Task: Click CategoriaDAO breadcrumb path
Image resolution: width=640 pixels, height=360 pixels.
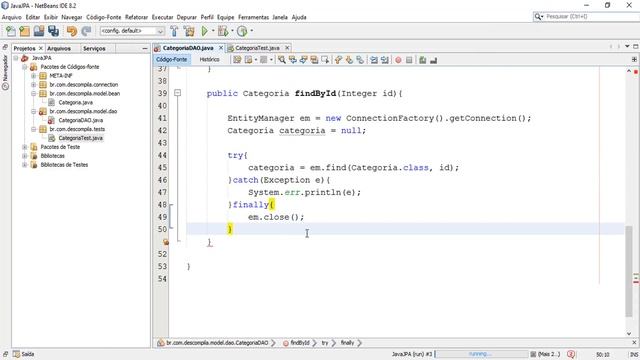Action: click(x=217, y=343)
